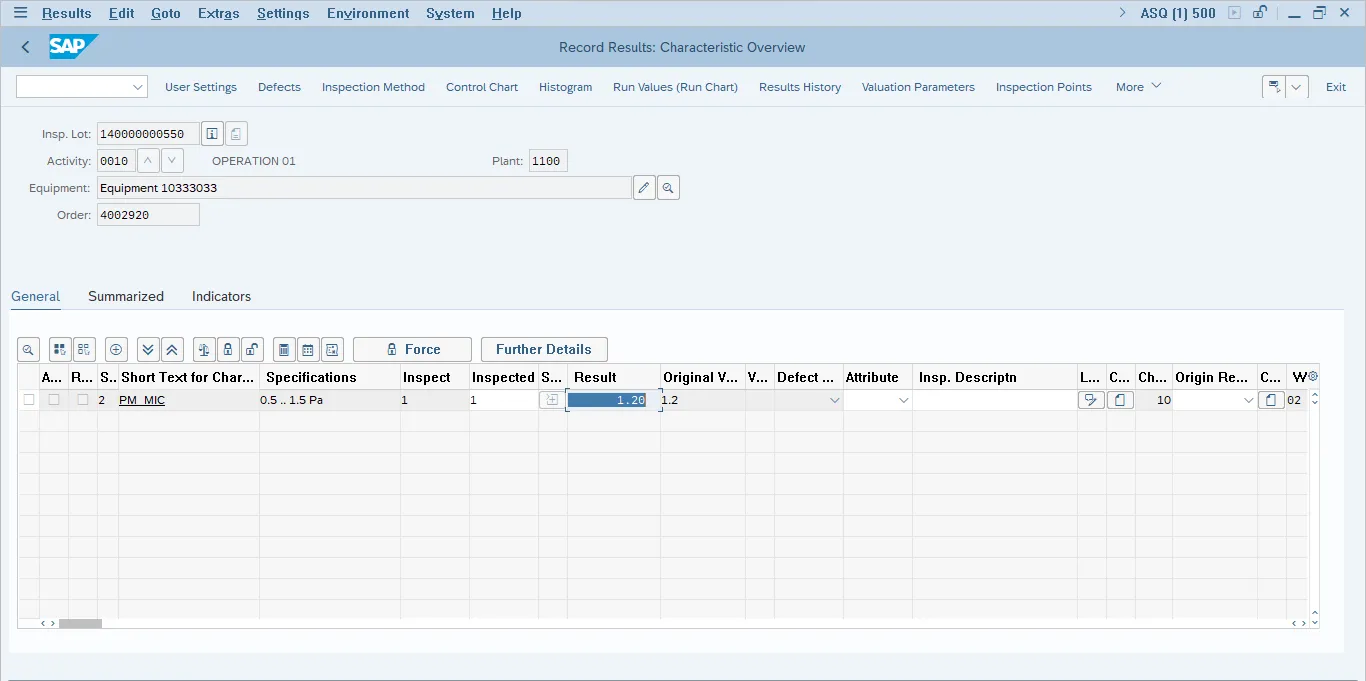This screenshot has width=1366, height=681.
Task: Tick the row selector checkbox for PM_MIC
Action: [29, 400]
